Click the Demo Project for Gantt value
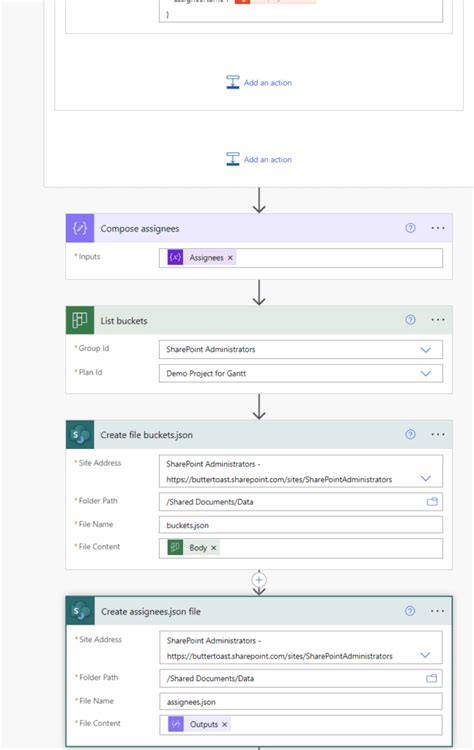Image resolution: width=474 pixels, height=750 pixels. coord(206,374)
